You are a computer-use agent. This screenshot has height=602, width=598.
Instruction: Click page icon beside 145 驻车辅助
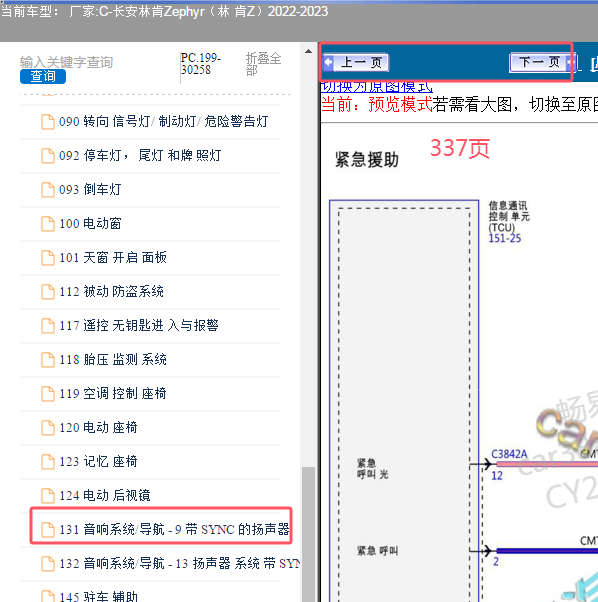48,596
